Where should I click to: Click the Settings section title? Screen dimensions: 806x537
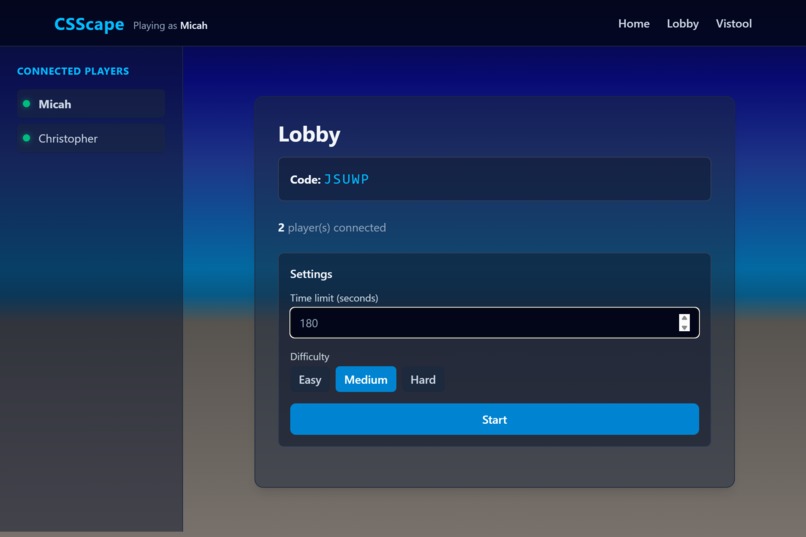pos(311,274)
